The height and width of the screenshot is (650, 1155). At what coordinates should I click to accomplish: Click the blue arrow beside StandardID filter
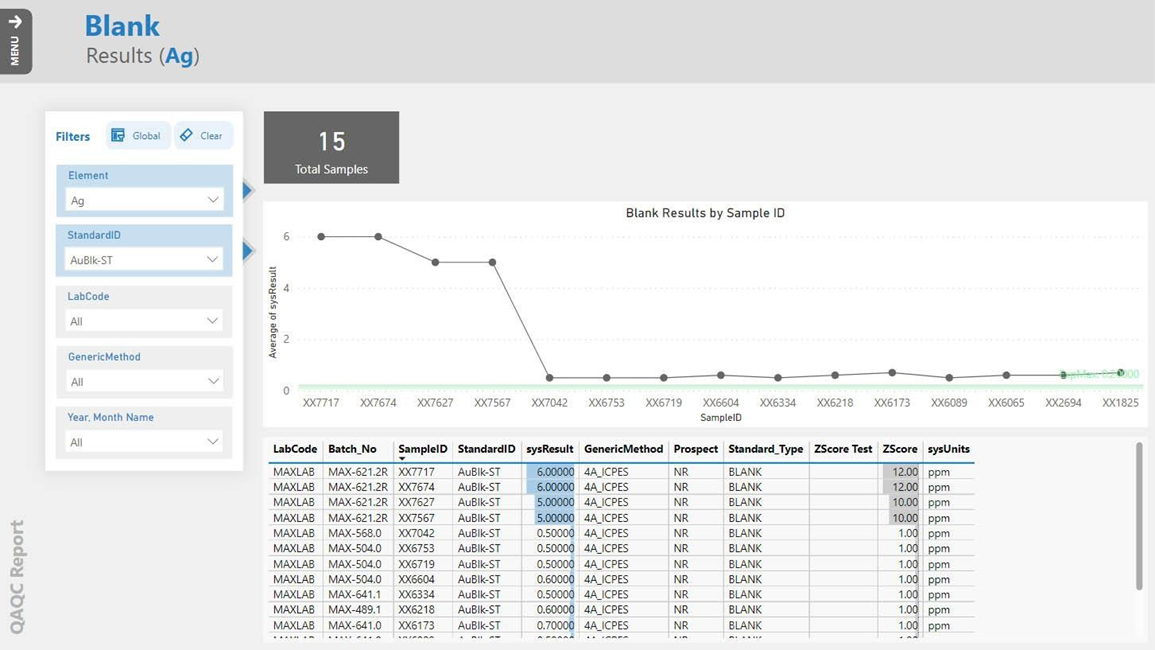[x=246, y=248]
